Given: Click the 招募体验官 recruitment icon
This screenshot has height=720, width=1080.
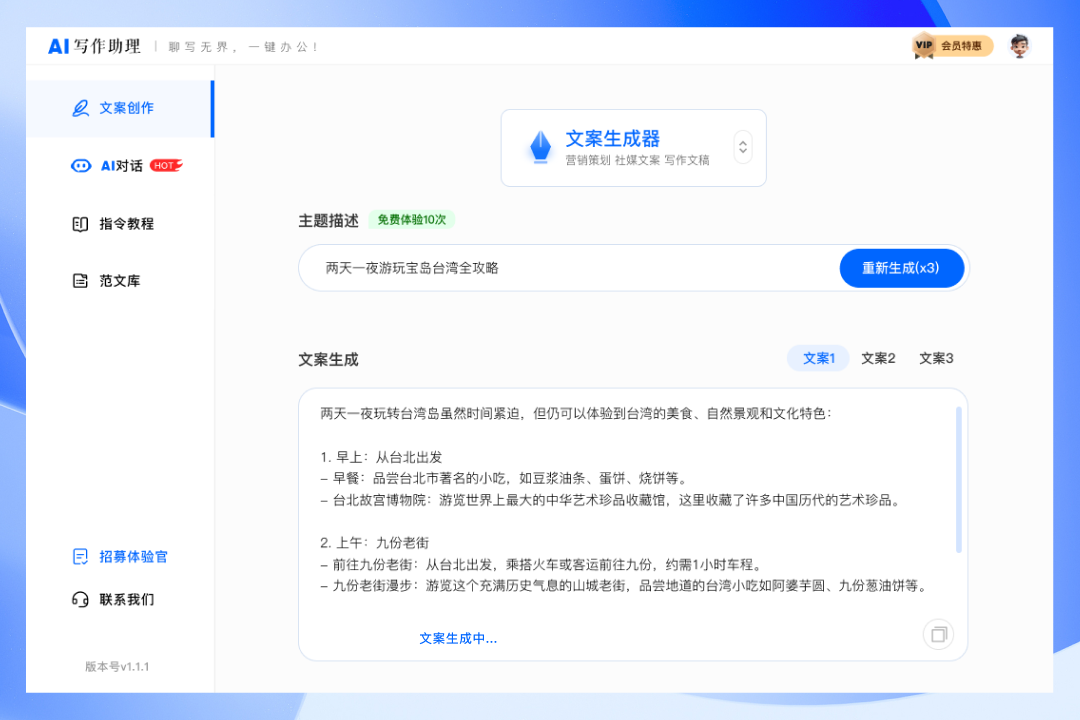Looking at the screenshot, I should point(81,557).
